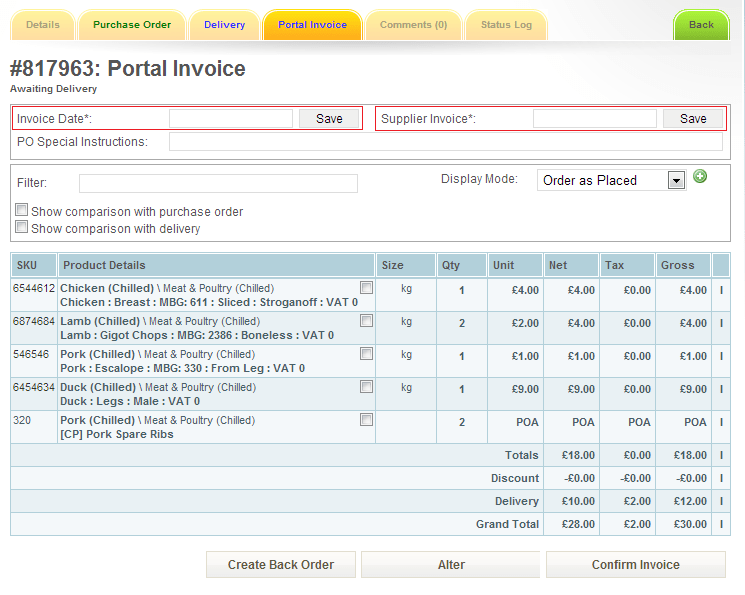
Task: Click the Grand Total gross £30.00
Action: [x=690, y=524]
